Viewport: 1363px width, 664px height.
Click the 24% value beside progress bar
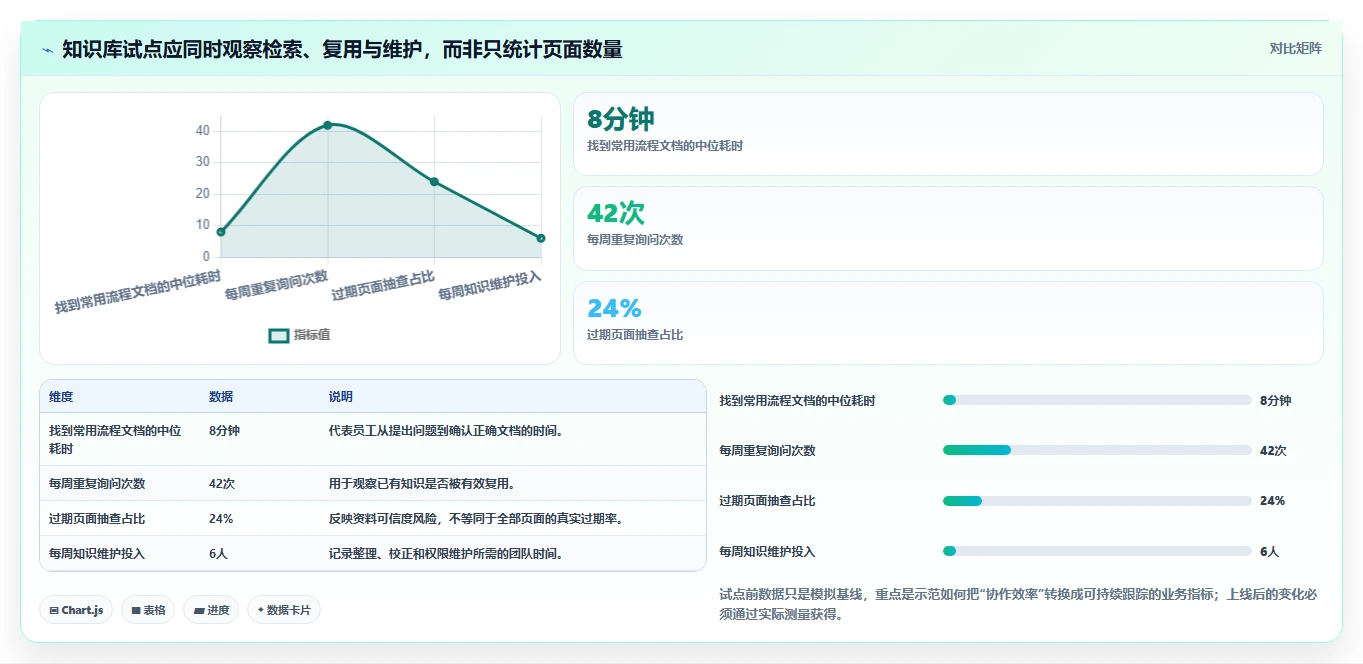point(1272,501)
